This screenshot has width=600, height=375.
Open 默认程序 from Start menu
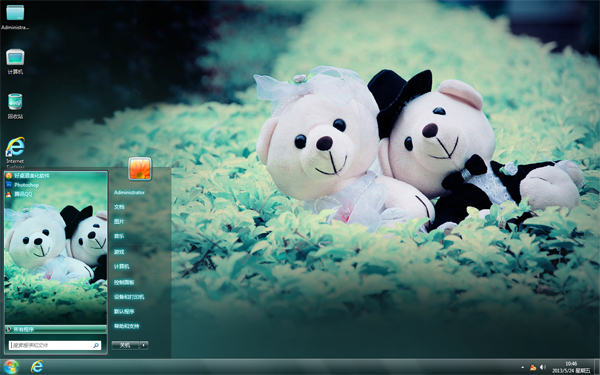(124, 311)
